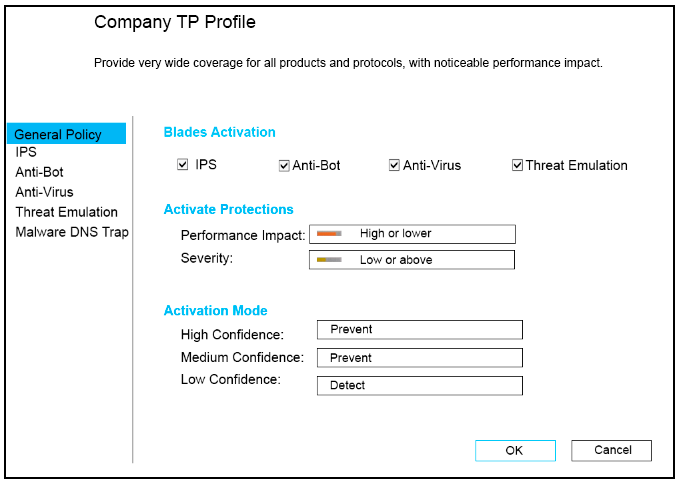The image size is (681, 483).
Task: Toggle the IPS blade checkbox
Action: click(x=183, y=164)
